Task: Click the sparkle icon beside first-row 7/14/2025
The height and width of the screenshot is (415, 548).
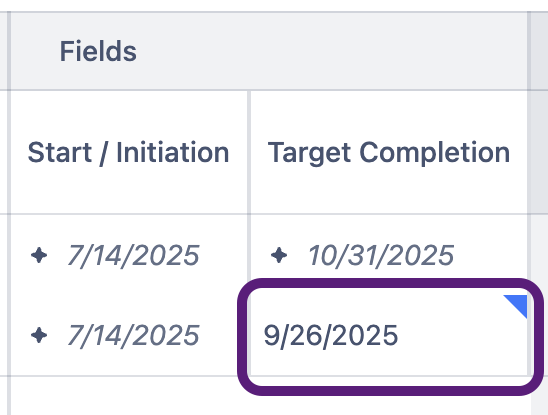Action: [x=39, y=255]
